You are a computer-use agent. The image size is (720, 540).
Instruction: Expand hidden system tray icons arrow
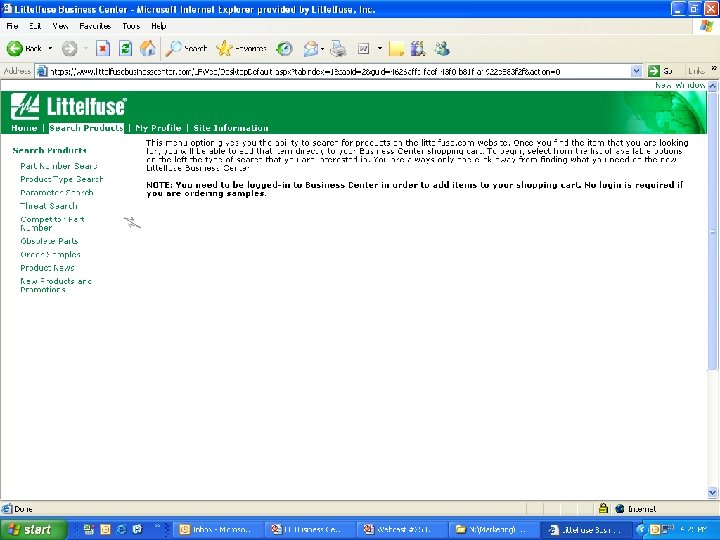coord(641,529)
